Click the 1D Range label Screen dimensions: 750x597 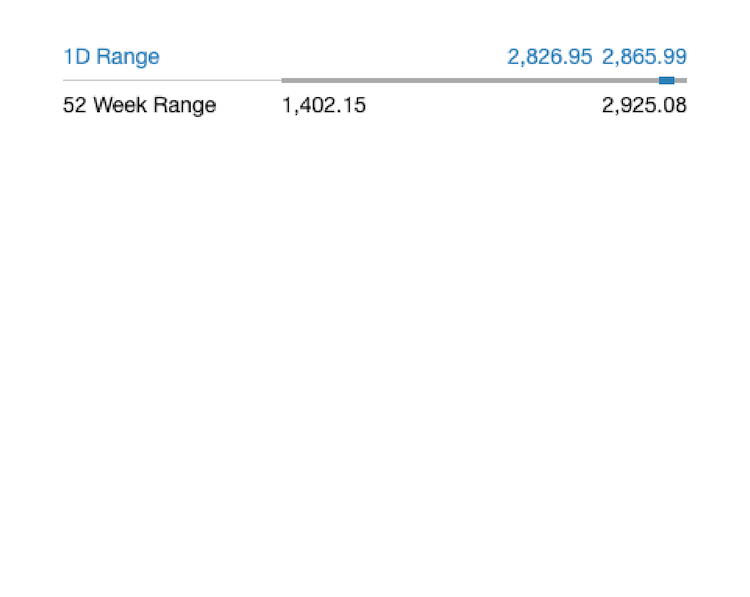tap(111, 57)
